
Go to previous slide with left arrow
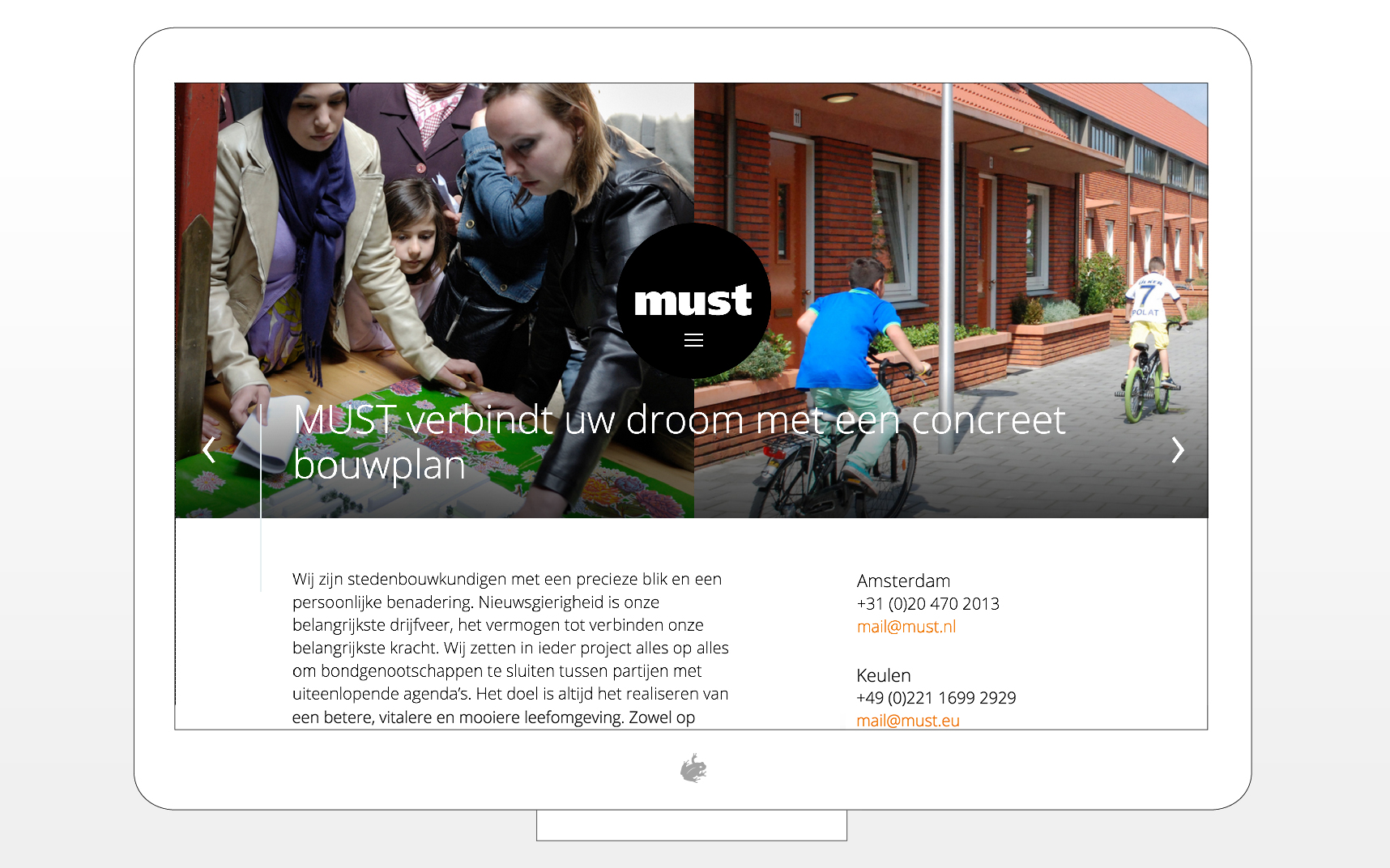[209, 449]
